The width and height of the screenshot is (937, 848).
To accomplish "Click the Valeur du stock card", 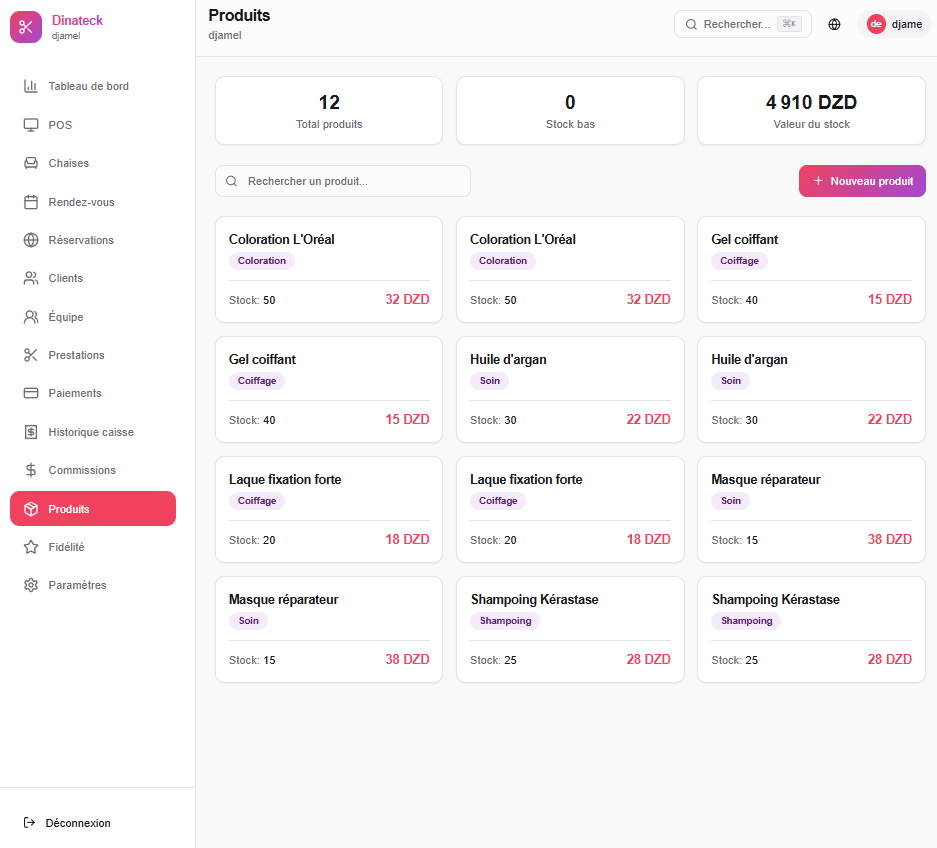I will pos(812,111).
